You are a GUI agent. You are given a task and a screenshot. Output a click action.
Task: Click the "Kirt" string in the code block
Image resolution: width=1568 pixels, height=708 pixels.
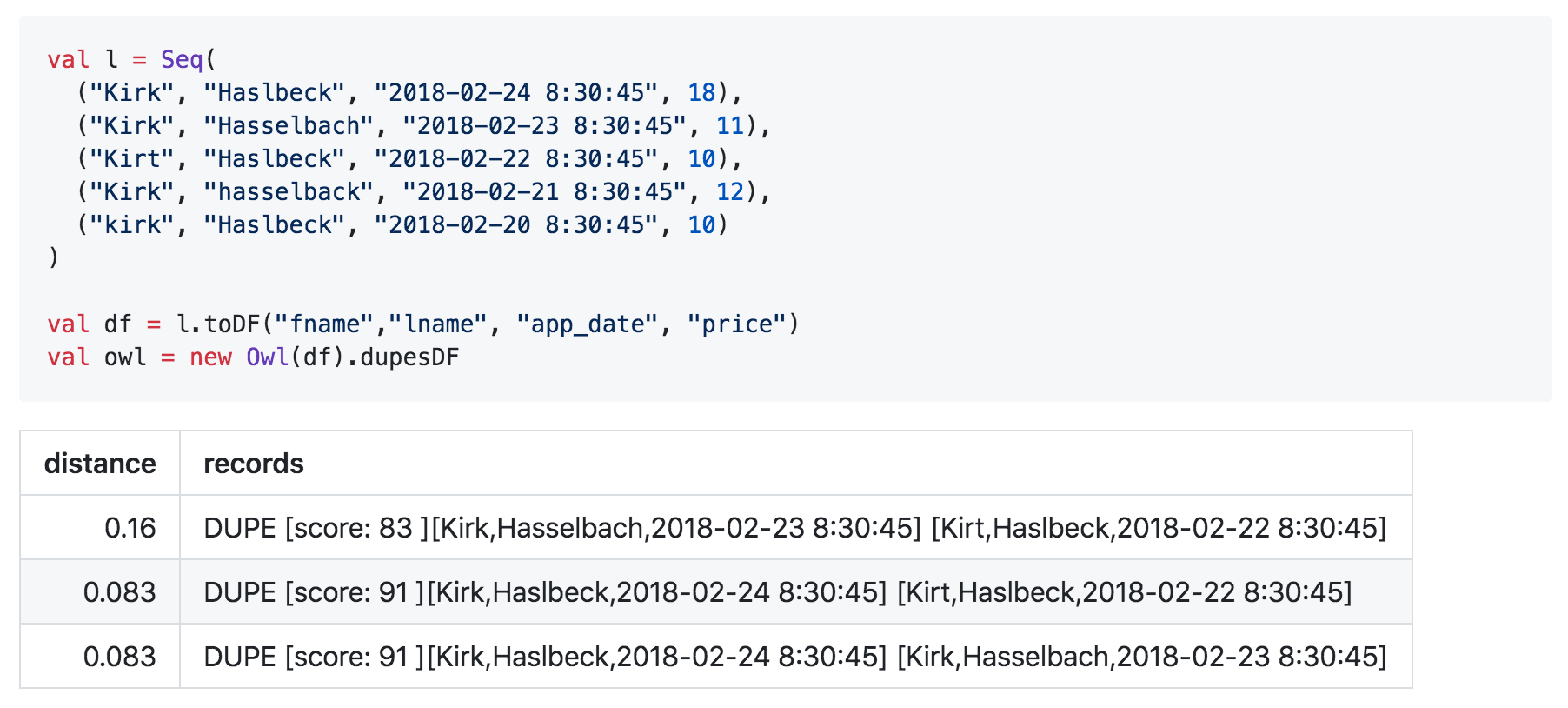click(x=132, y=158)
